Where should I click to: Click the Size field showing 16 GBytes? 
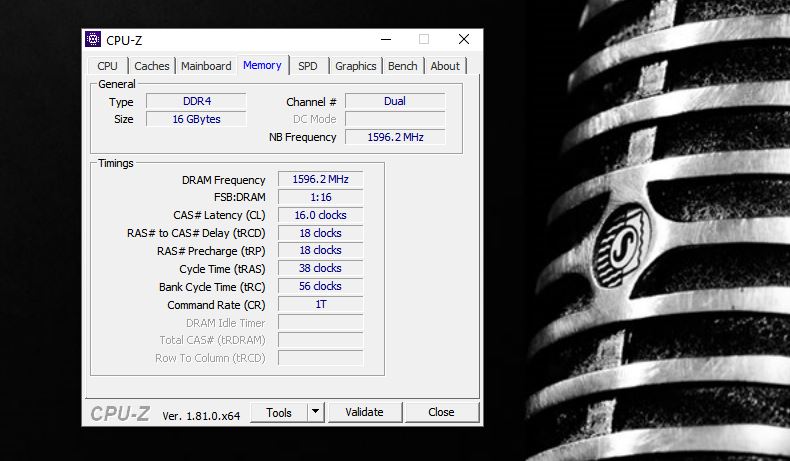coord(196,119)
